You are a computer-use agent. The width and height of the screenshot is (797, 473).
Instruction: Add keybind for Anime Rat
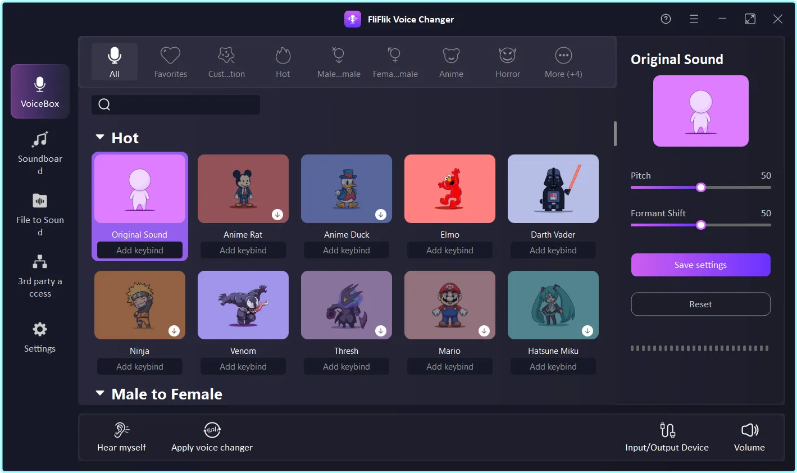pyautogui.click(x=243, y=250)
